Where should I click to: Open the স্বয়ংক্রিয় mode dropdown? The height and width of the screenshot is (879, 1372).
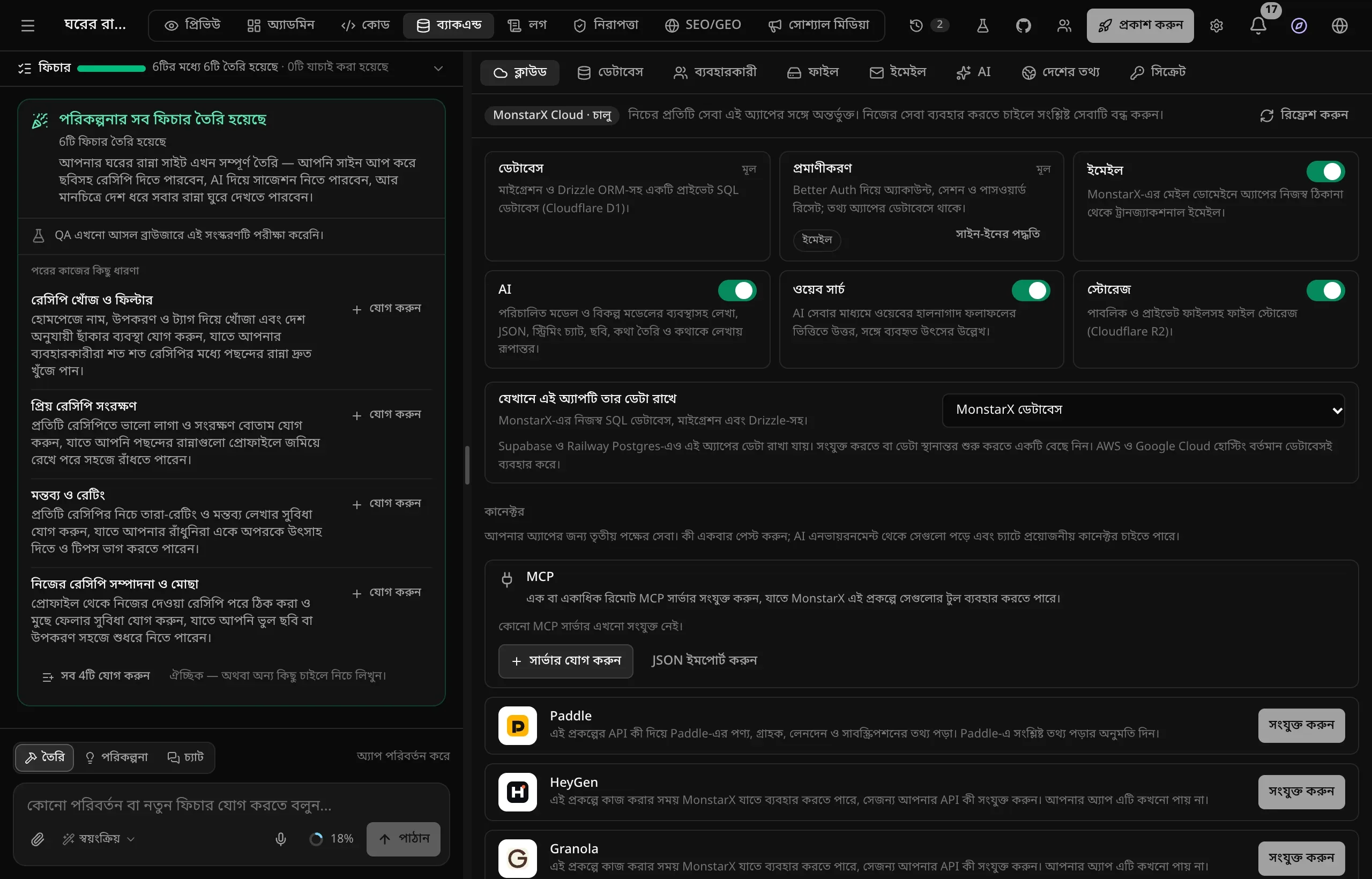click(x=98, y=838)
